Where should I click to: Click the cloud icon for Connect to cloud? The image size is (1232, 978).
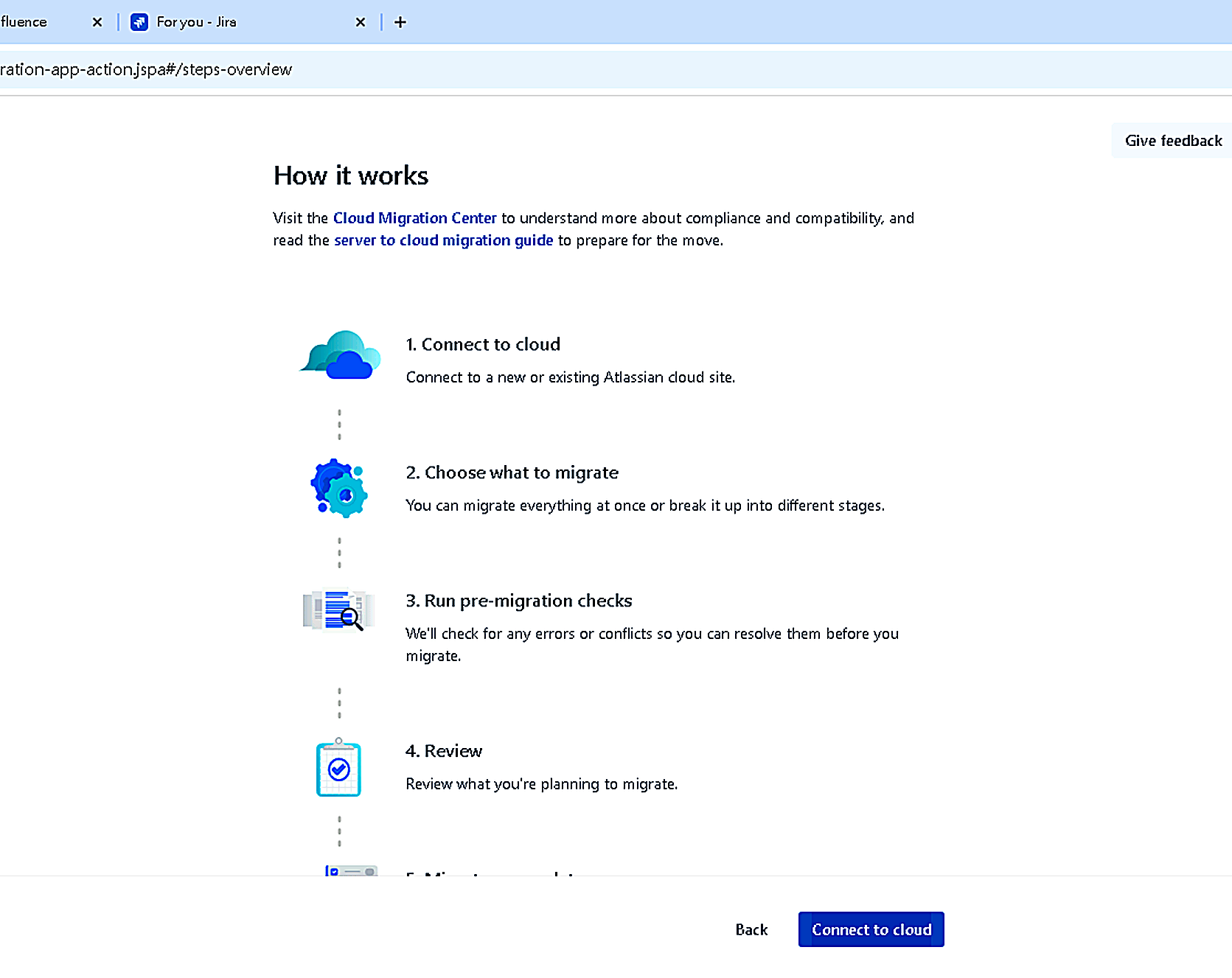click(340, 355)
